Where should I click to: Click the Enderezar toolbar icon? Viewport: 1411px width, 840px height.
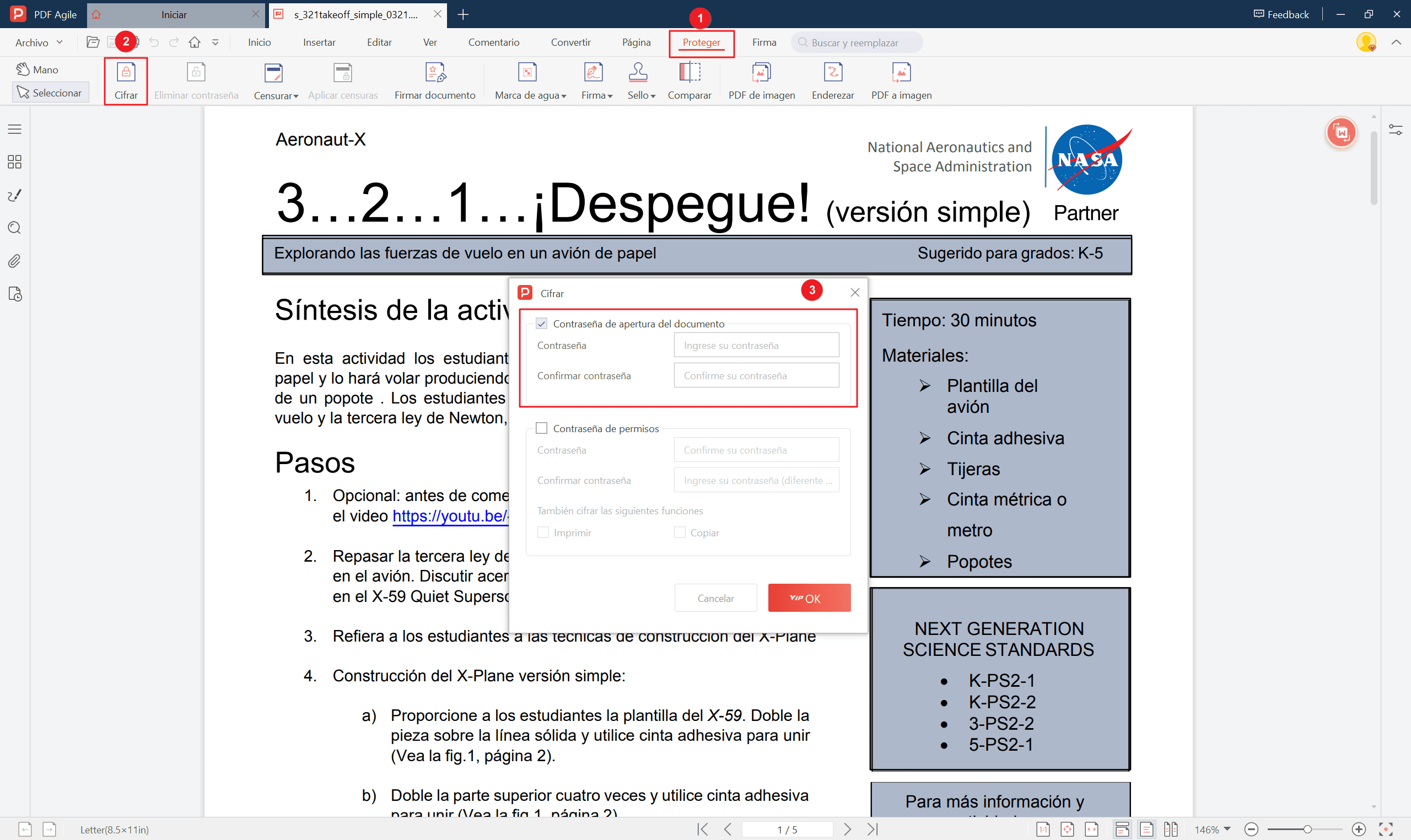point(832,72)
